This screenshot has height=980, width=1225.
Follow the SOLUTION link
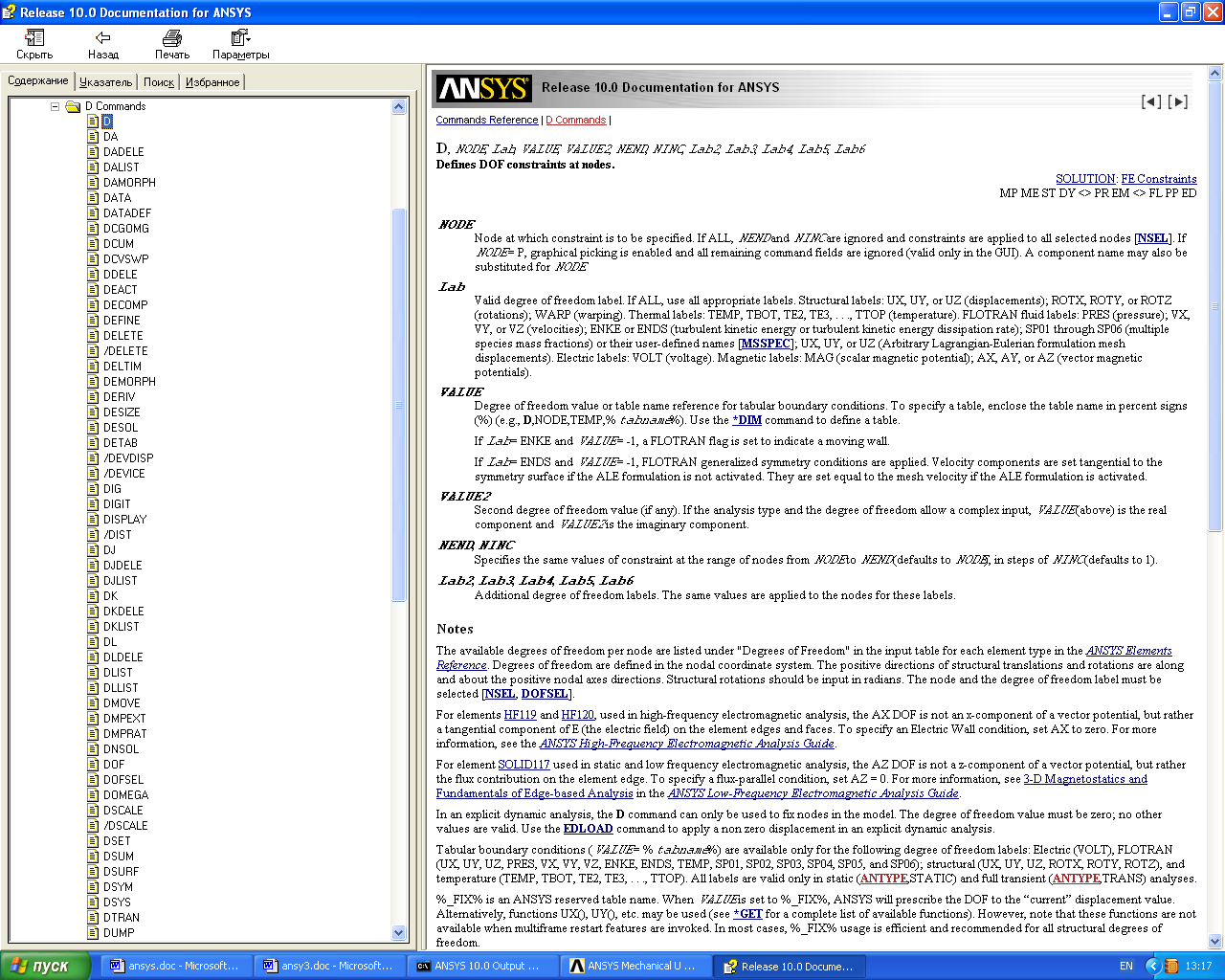[1085, 179]
